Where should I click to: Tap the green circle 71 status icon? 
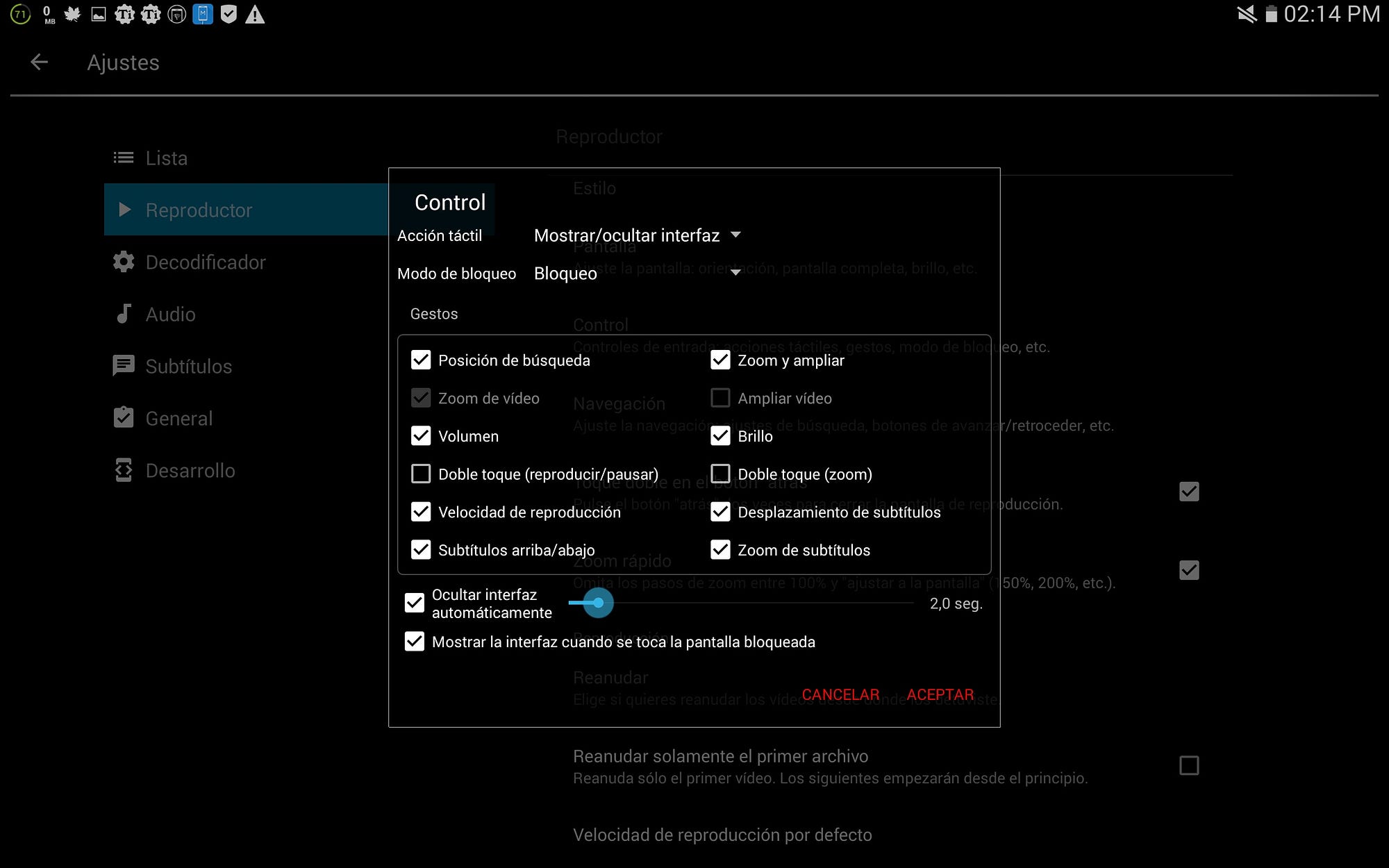[x=21, y=14]
